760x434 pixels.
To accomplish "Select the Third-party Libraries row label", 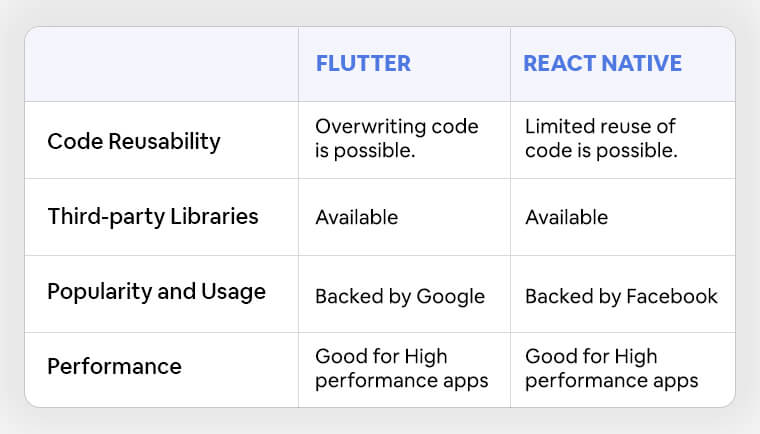I will click(x=152, y=217).
